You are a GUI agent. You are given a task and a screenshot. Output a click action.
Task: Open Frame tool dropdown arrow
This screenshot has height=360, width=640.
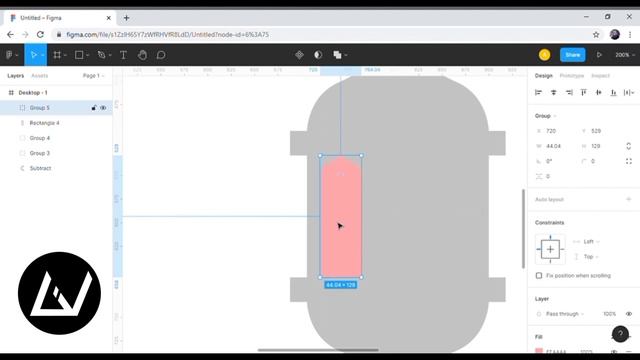click(65, 55)
